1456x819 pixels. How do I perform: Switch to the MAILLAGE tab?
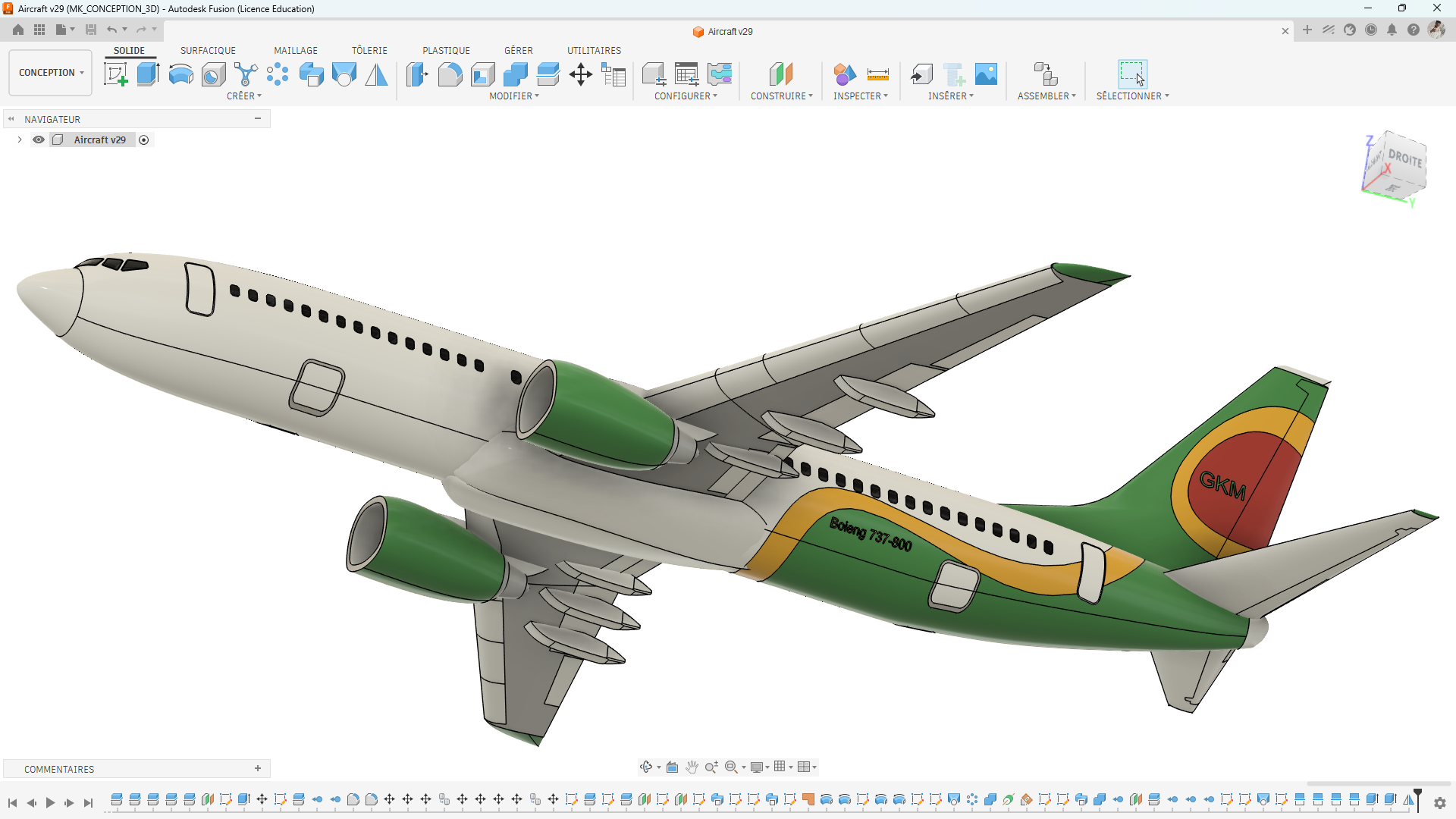[296, 51]
